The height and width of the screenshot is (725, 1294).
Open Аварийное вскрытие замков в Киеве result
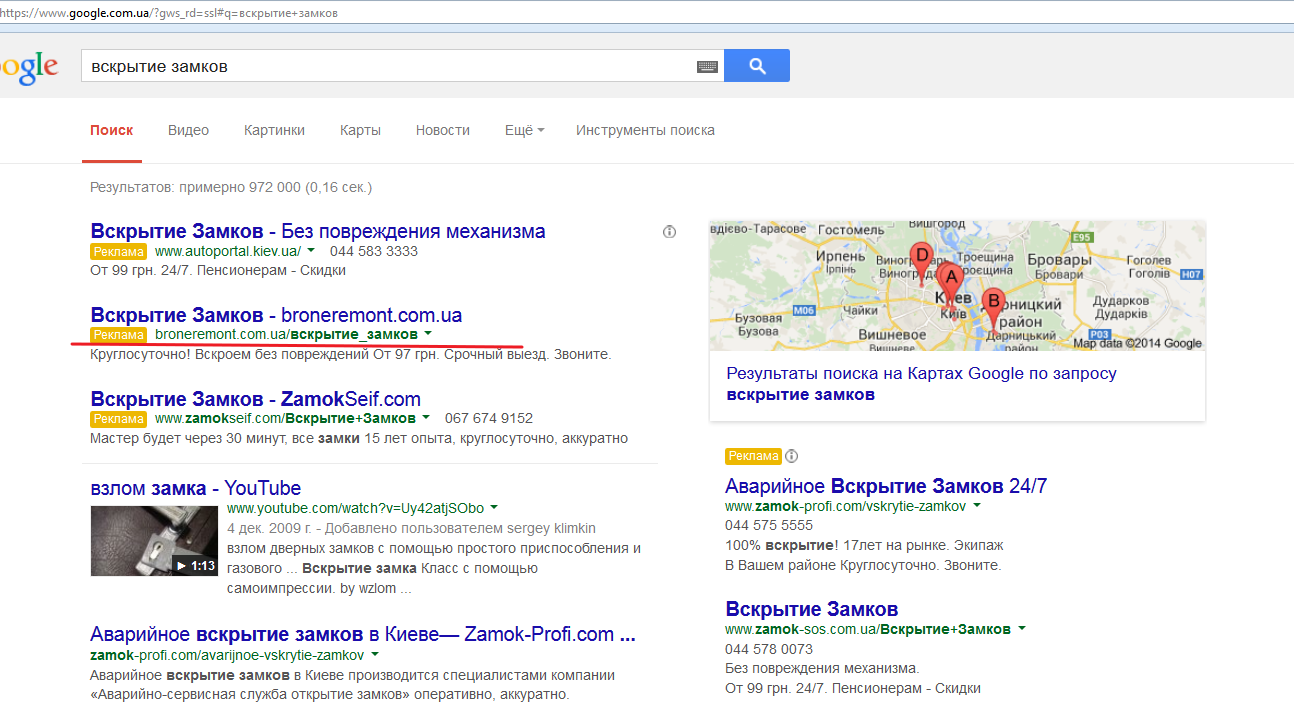coord(363,634)
